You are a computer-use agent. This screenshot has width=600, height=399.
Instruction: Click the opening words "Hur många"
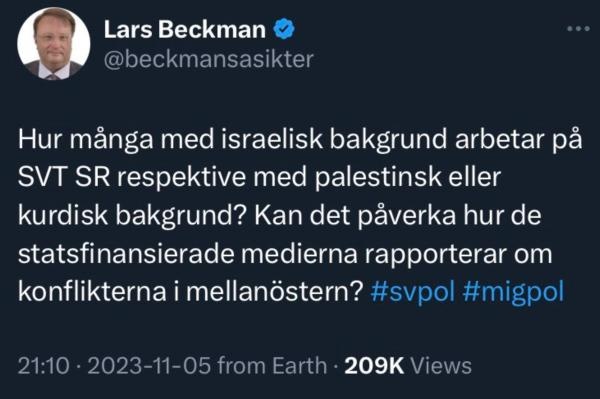click(85, 140)
